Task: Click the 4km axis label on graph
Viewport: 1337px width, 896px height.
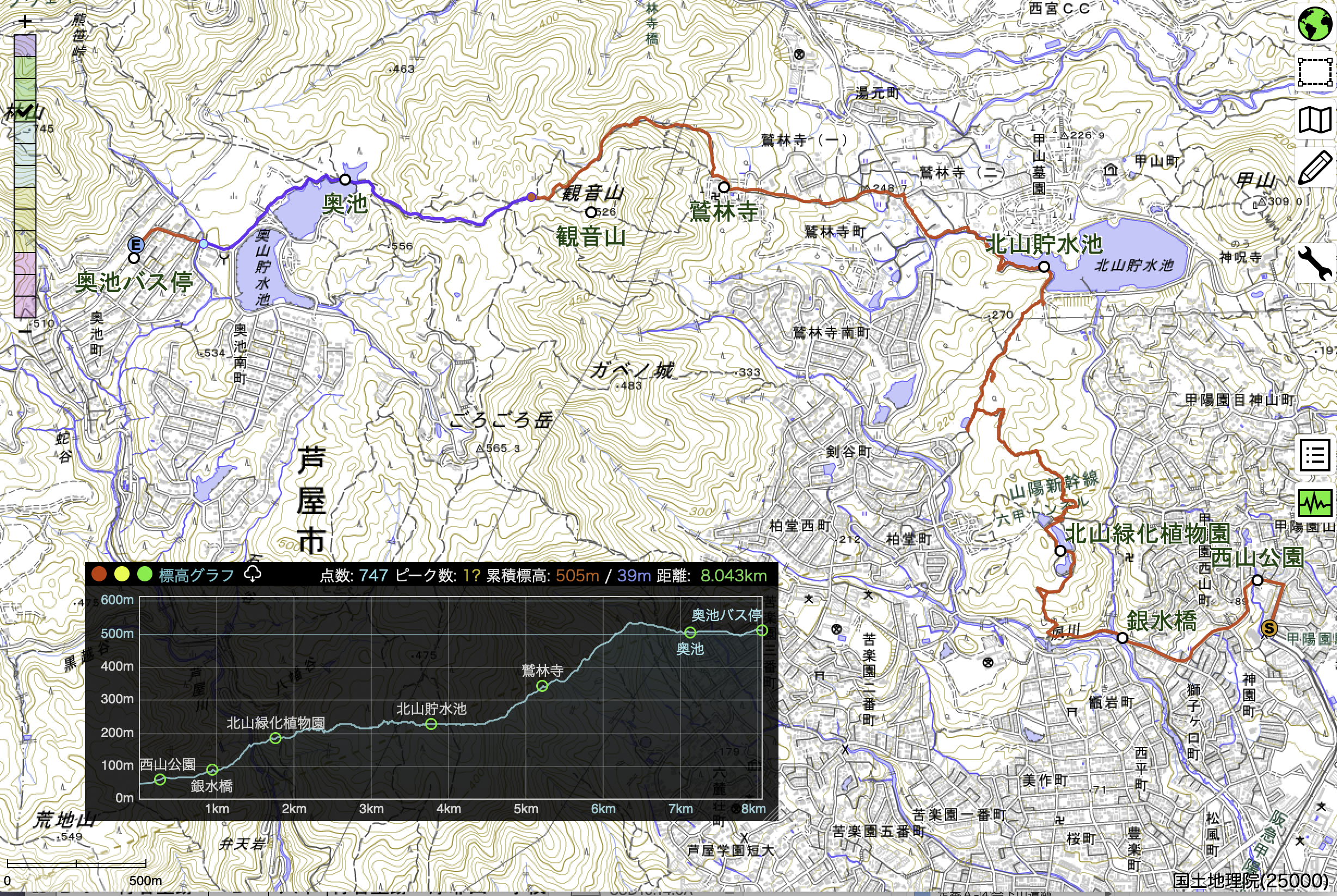Action: (449, 808)
